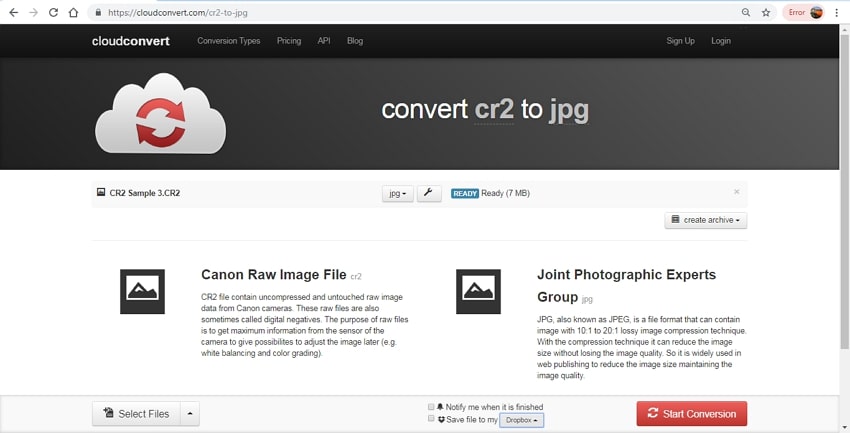Image resolution: width=850 pixels, height=433 pixels.
Task: Open Chrome's three-dot menu
Action: 836,13
